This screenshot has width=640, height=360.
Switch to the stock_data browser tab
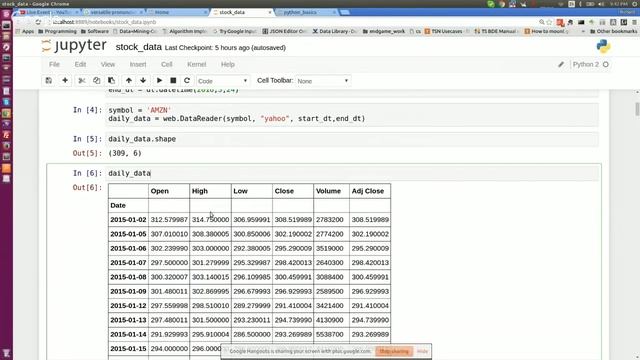[x=241, y=12]
